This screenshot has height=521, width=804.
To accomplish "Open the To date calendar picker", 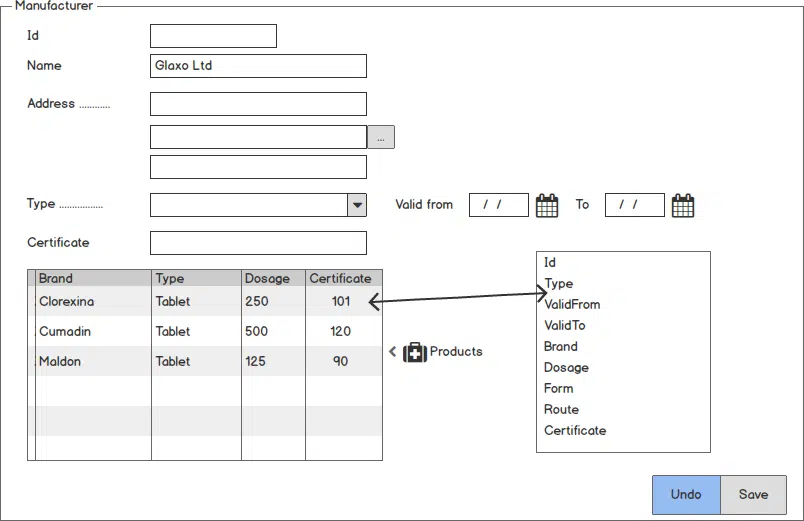I will [x=682, y=206].
